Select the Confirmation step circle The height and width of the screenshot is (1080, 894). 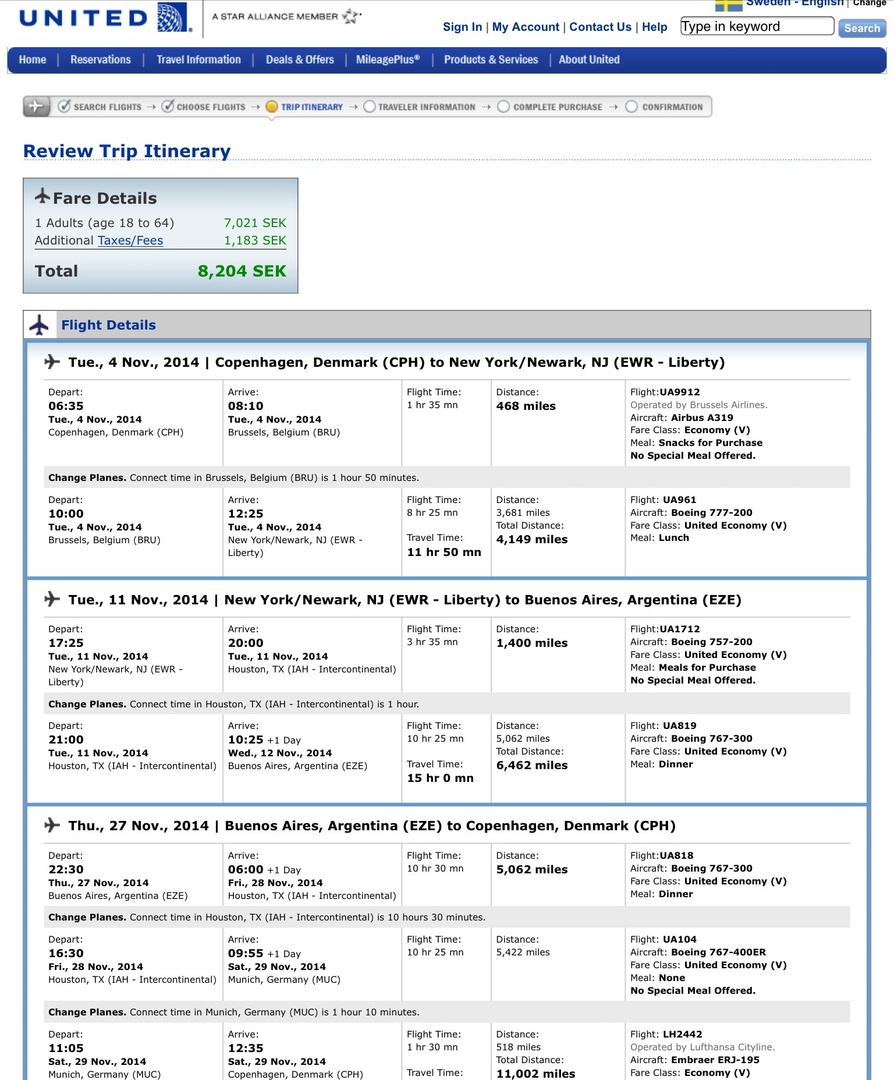(x=631, y=107)
